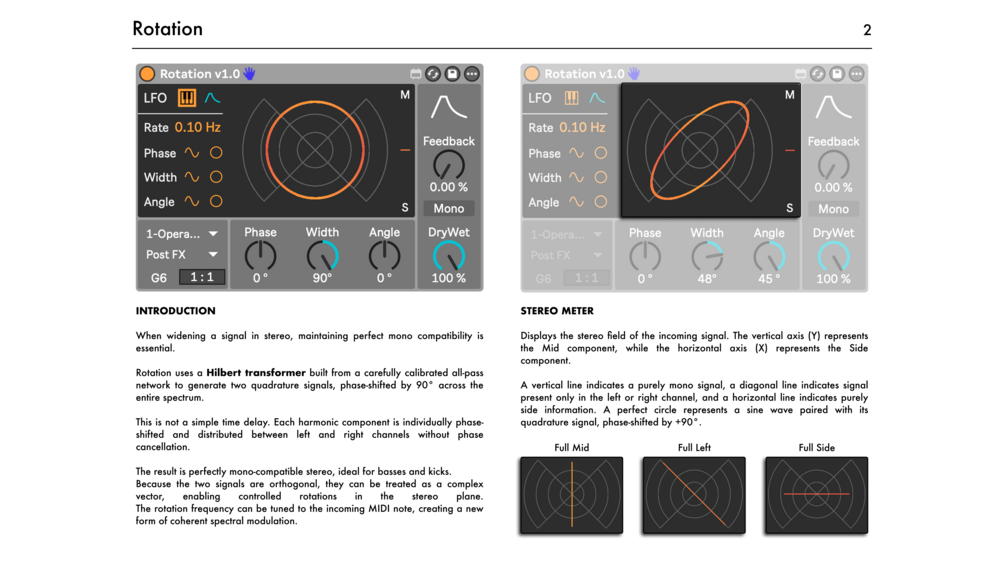The width and height of the screenshot is (1005, 565).
Task: Click the save preset disk icon, first Rotation device
Action: click(453, 74)
